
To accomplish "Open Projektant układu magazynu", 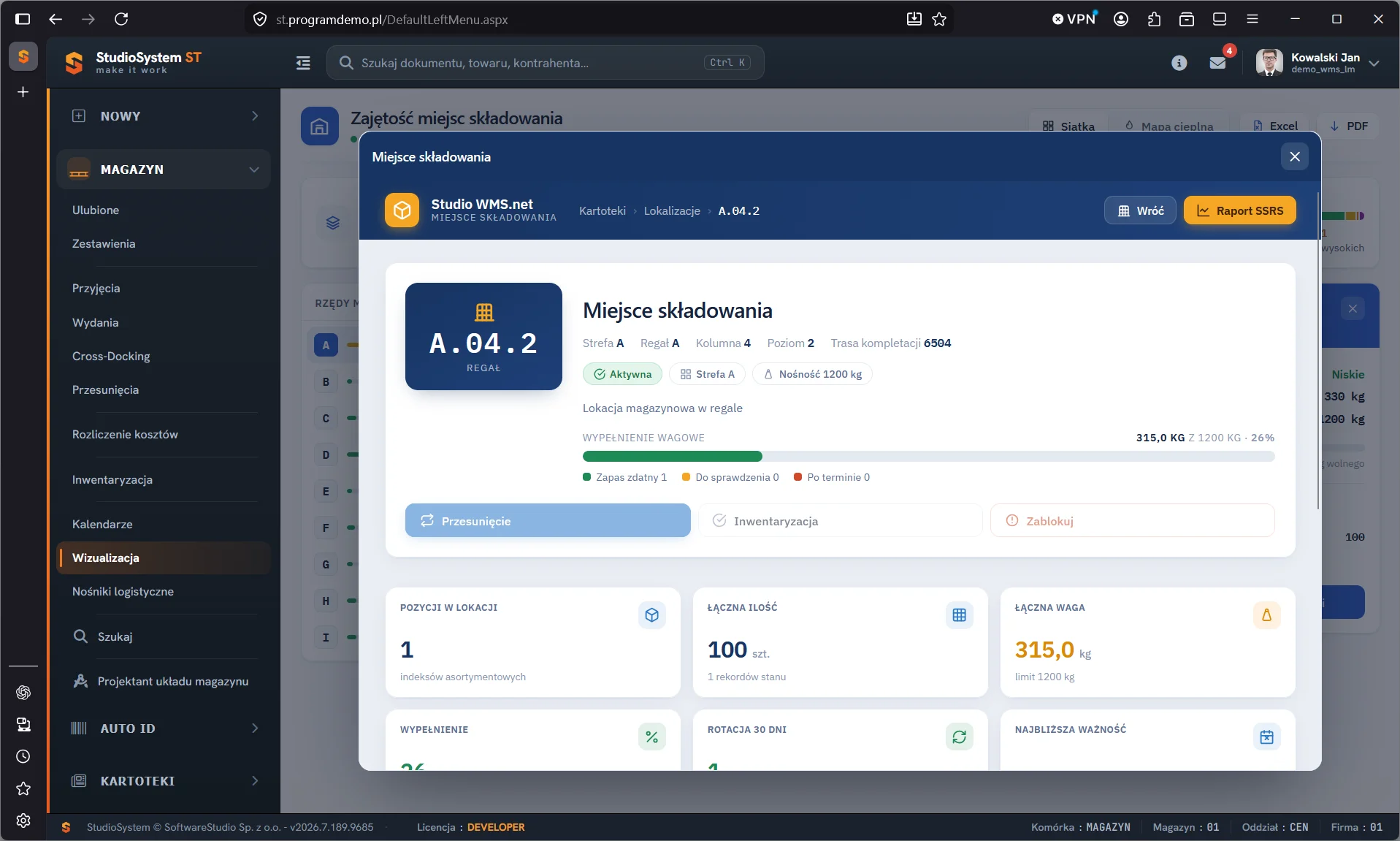I will point(161,681).
